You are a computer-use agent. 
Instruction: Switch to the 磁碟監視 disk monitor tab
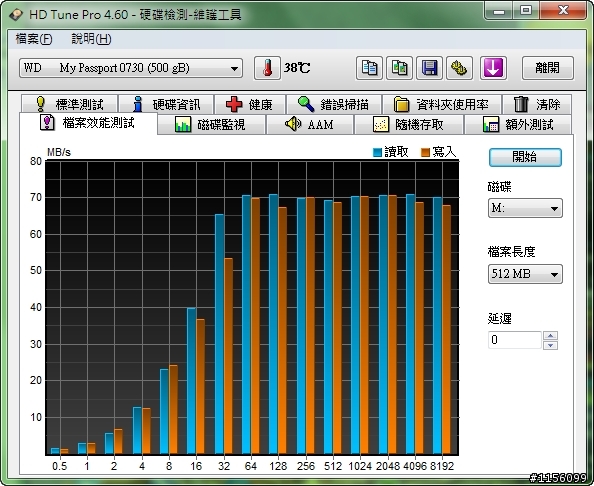click(x=211, y=125)
